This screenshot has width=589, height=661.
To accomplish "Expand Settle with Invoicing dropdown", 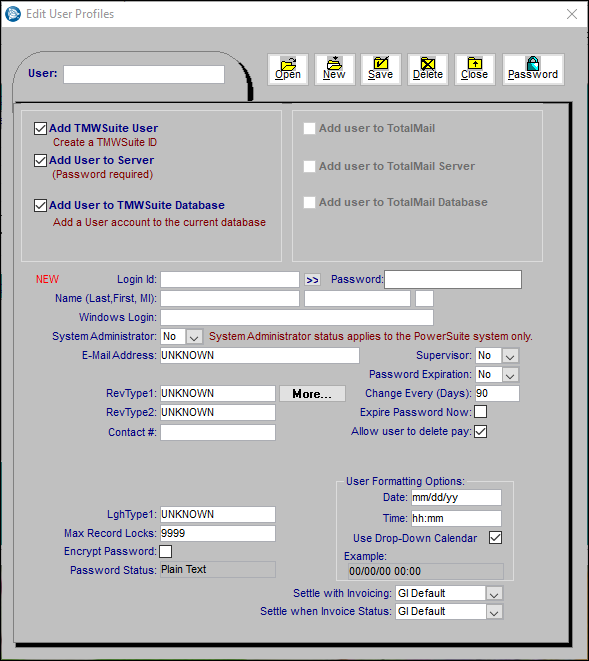I will [x=494, y=594].
